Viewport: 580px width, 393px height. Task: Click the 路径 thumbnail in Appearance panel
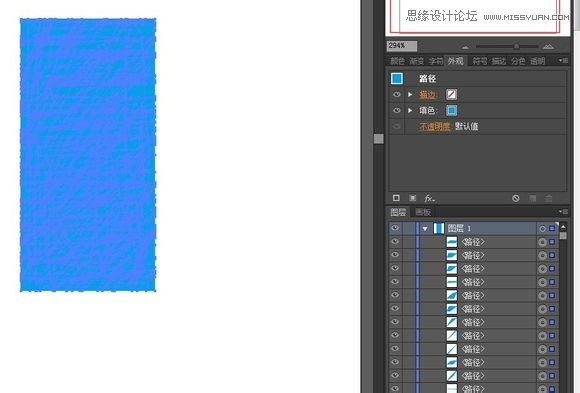tap(397, 78)
